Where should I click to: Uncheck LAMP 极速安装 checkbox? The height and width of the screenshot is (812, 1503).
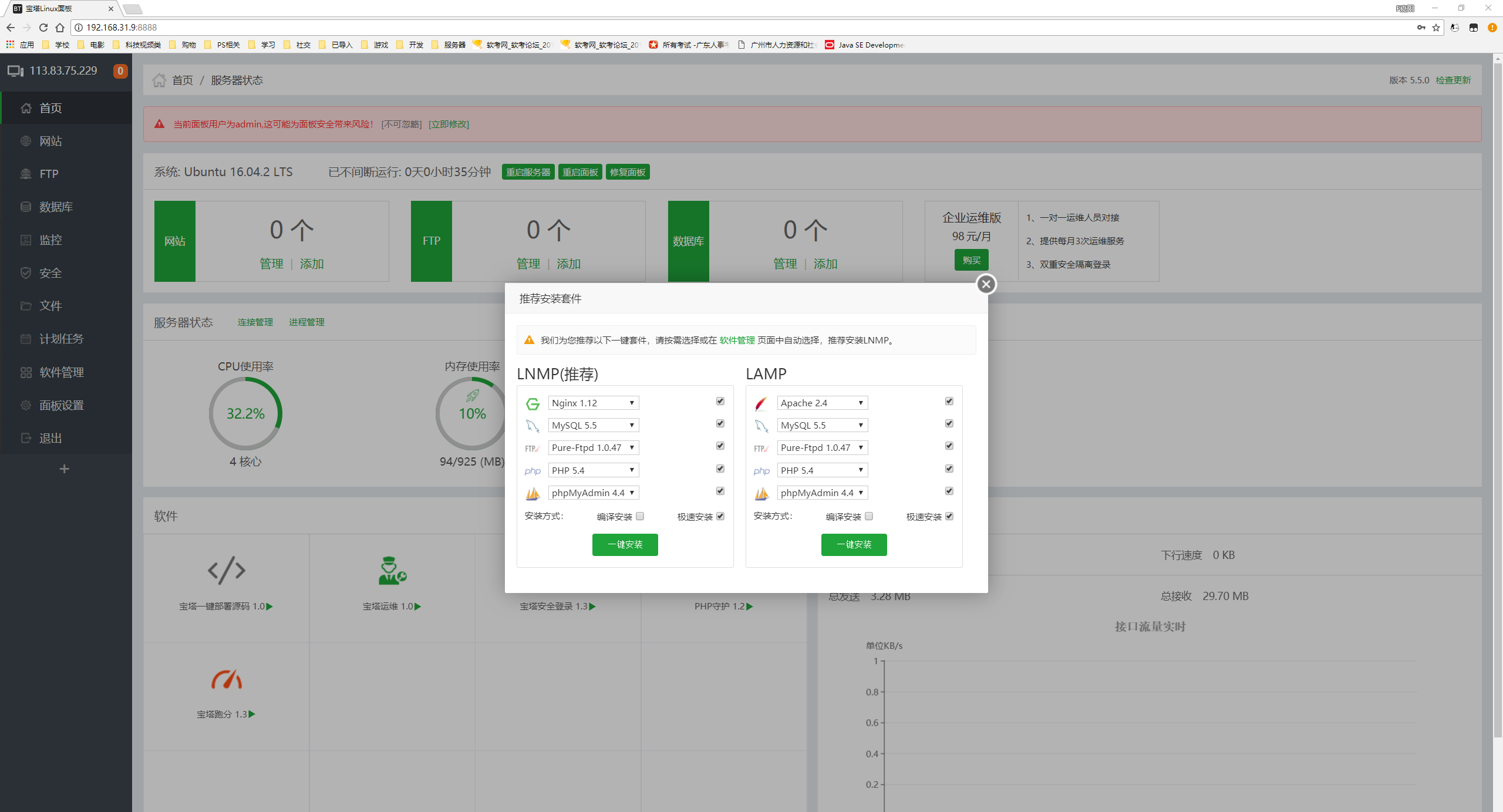949,516
